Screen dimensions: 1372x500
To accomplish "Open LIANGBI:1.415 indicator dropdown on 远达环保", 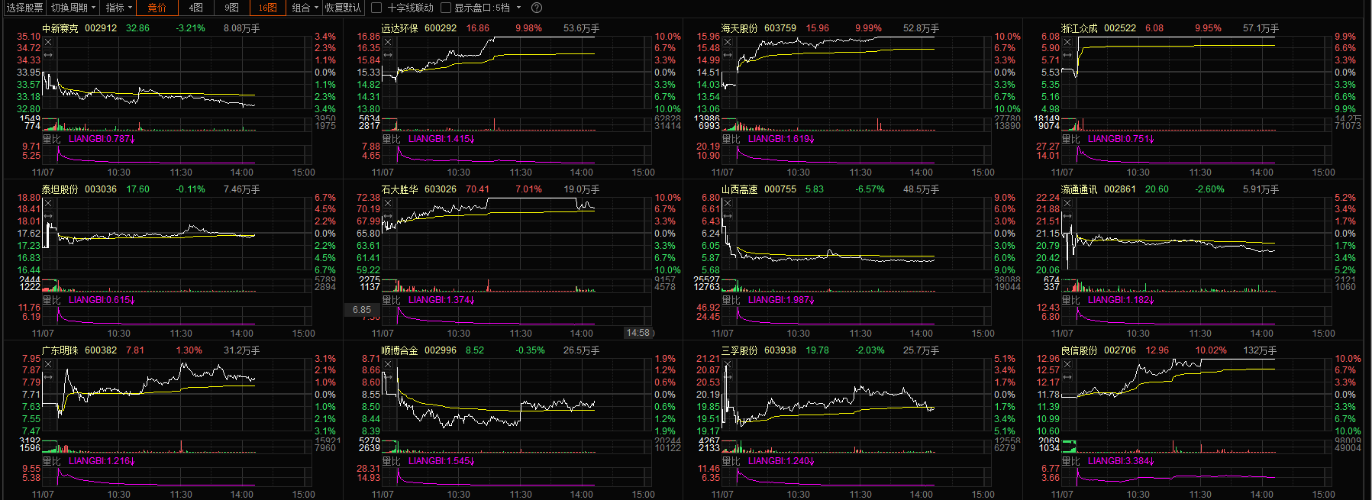I will pos(442,139).
